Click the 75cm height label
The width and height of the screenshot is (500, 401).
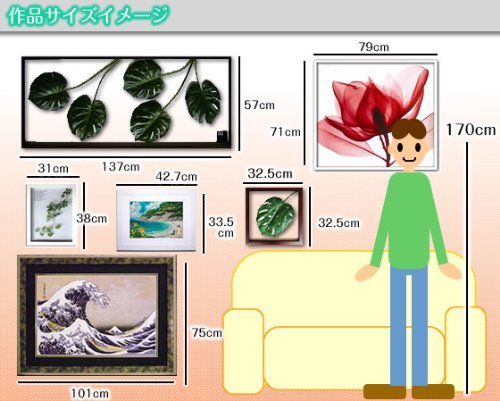207,332
